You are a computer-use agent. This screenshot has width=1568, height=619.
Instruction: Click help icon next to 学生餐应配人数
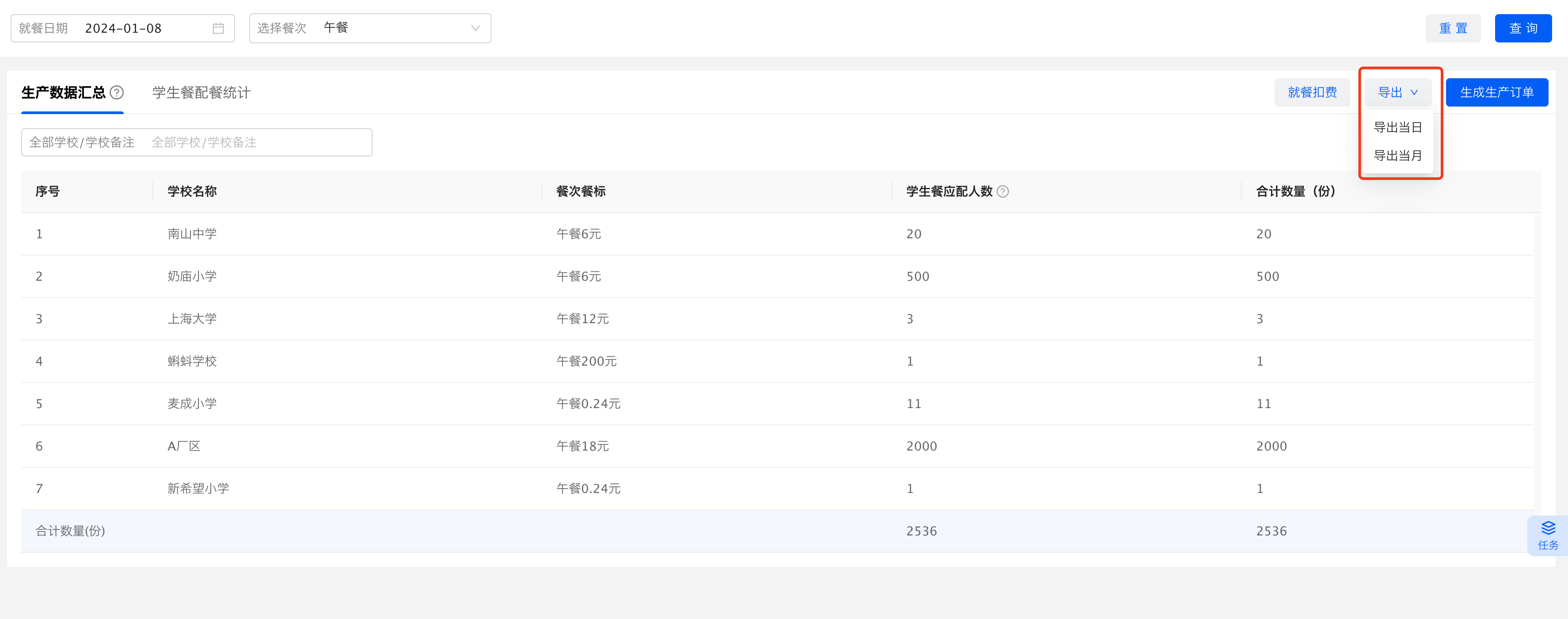pos(1003,192)
